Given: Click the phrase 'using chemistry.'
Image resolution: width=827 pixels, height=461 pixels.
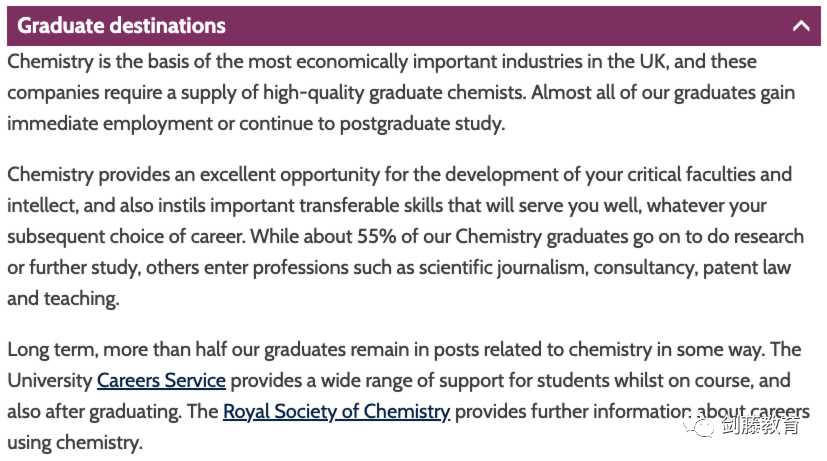Looking at the screenshot, I should pos(75,443).
